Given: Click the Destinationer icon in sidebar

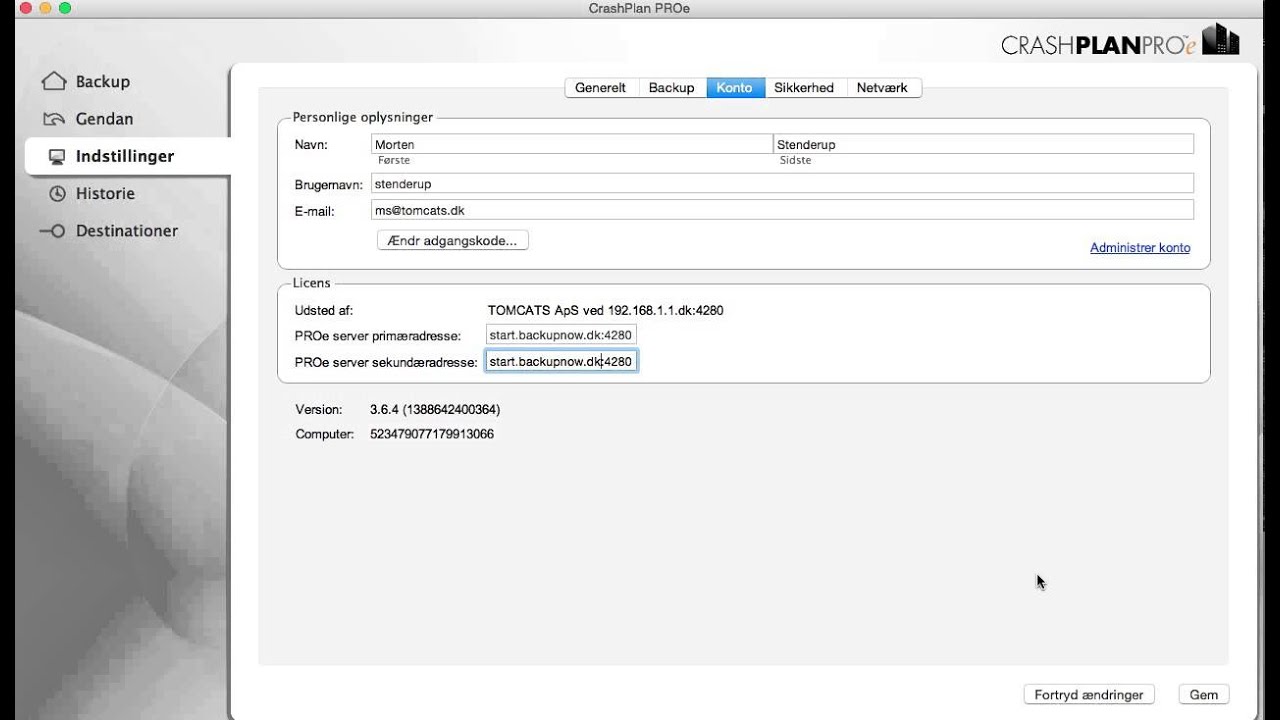Looking at the screenshot, I should [x=52, y=231].
